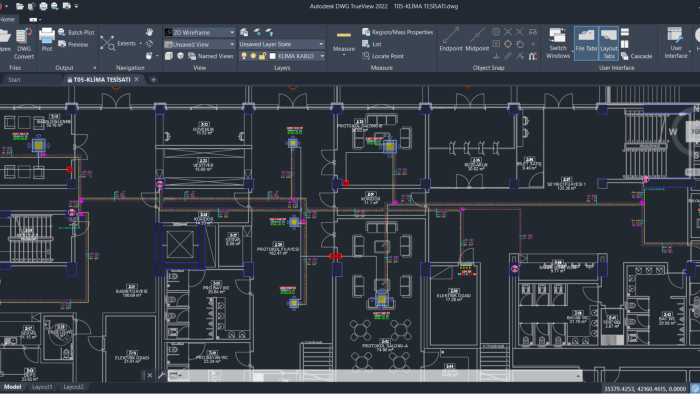Expand the 2D Wireframe visual style dropdown

[x=232, y=32]
